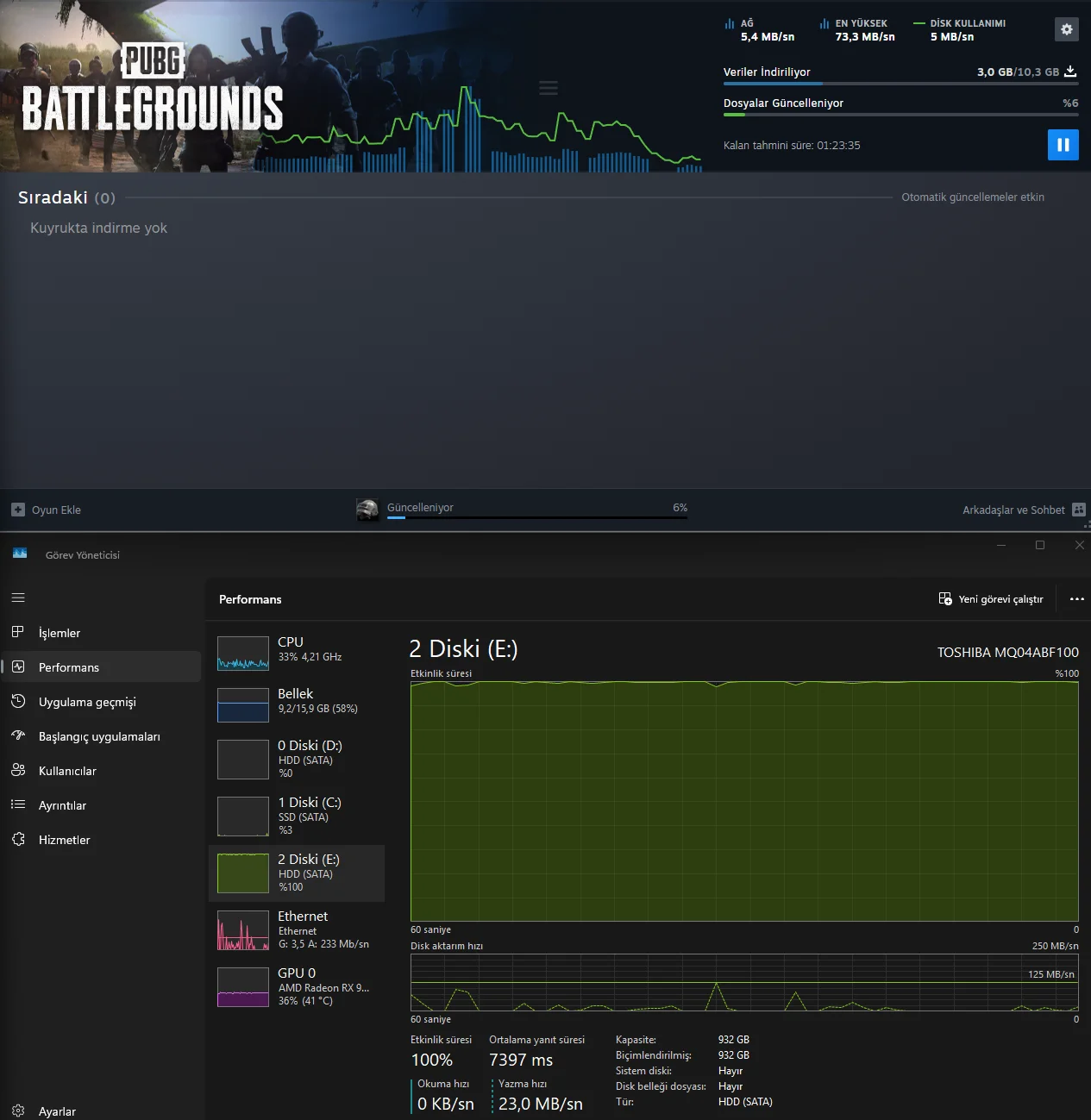The width and height of the screenshot is (1091, 1120).
Task: Click the Bellek mini graph thumbnail
Action: tap(243, 704)
